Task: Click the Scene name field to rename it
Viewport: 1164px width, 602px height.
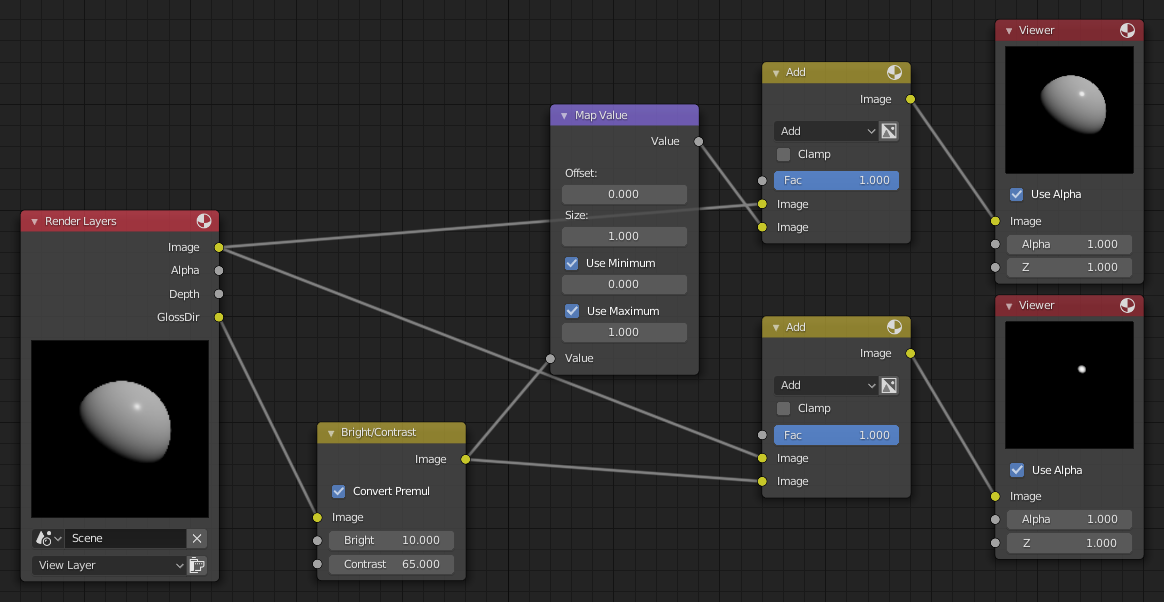Action: [125, 538]
